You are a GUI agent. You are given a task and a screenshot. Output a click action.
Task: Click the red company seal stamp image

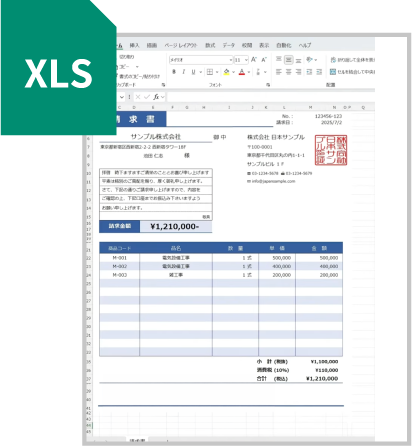[x=331, y=150]
